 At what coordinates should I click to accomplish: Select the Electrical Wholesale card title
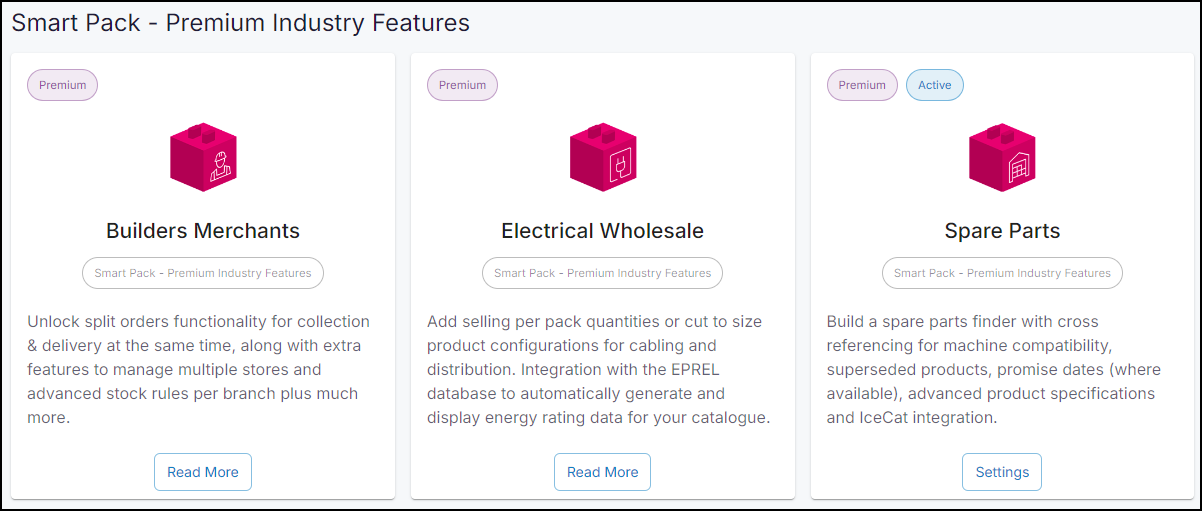tap(603, 231)
